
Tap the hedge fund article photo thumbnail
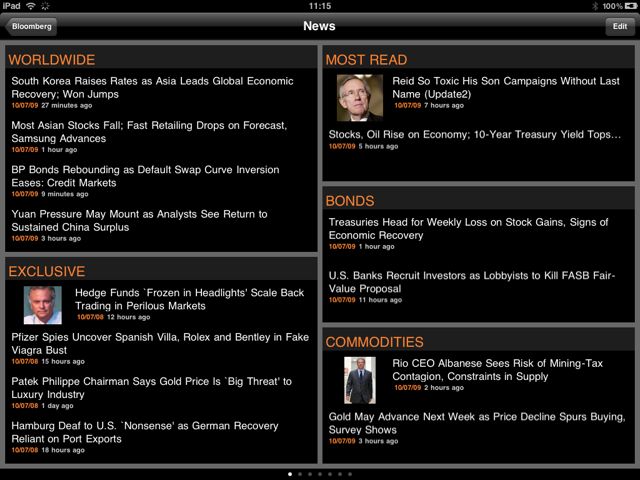coord(43,305)
